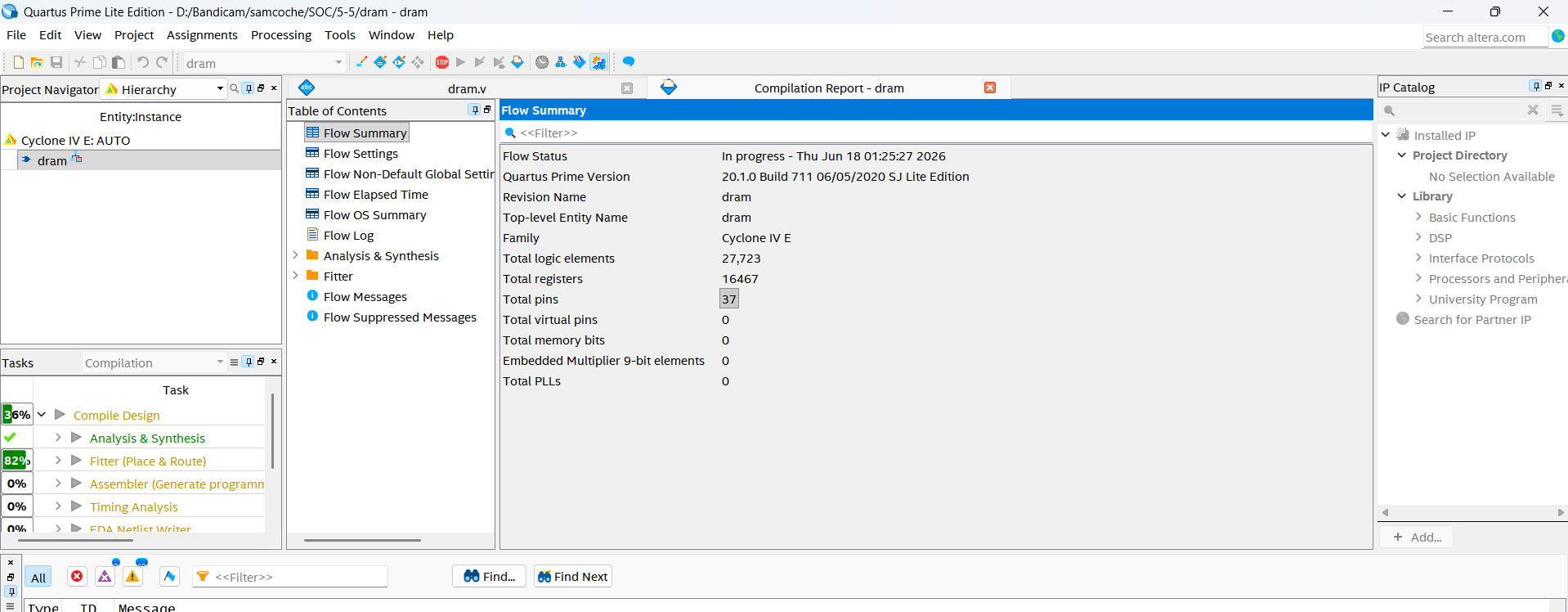Open the Hierarchy dropdown in Project Navigator
Image resolution: width=1568 pixels, height=612 pixels.
(x=220, y=88)
